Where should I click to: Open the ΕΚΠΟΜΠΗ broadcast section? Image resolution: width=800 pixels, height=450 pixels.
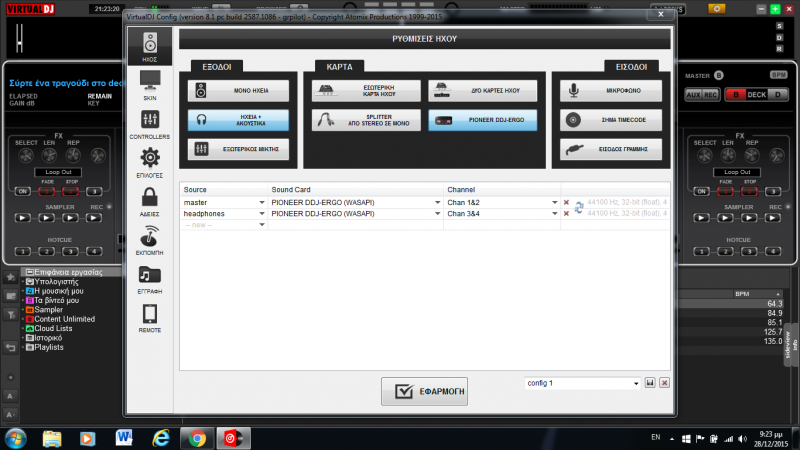point(150,239)
